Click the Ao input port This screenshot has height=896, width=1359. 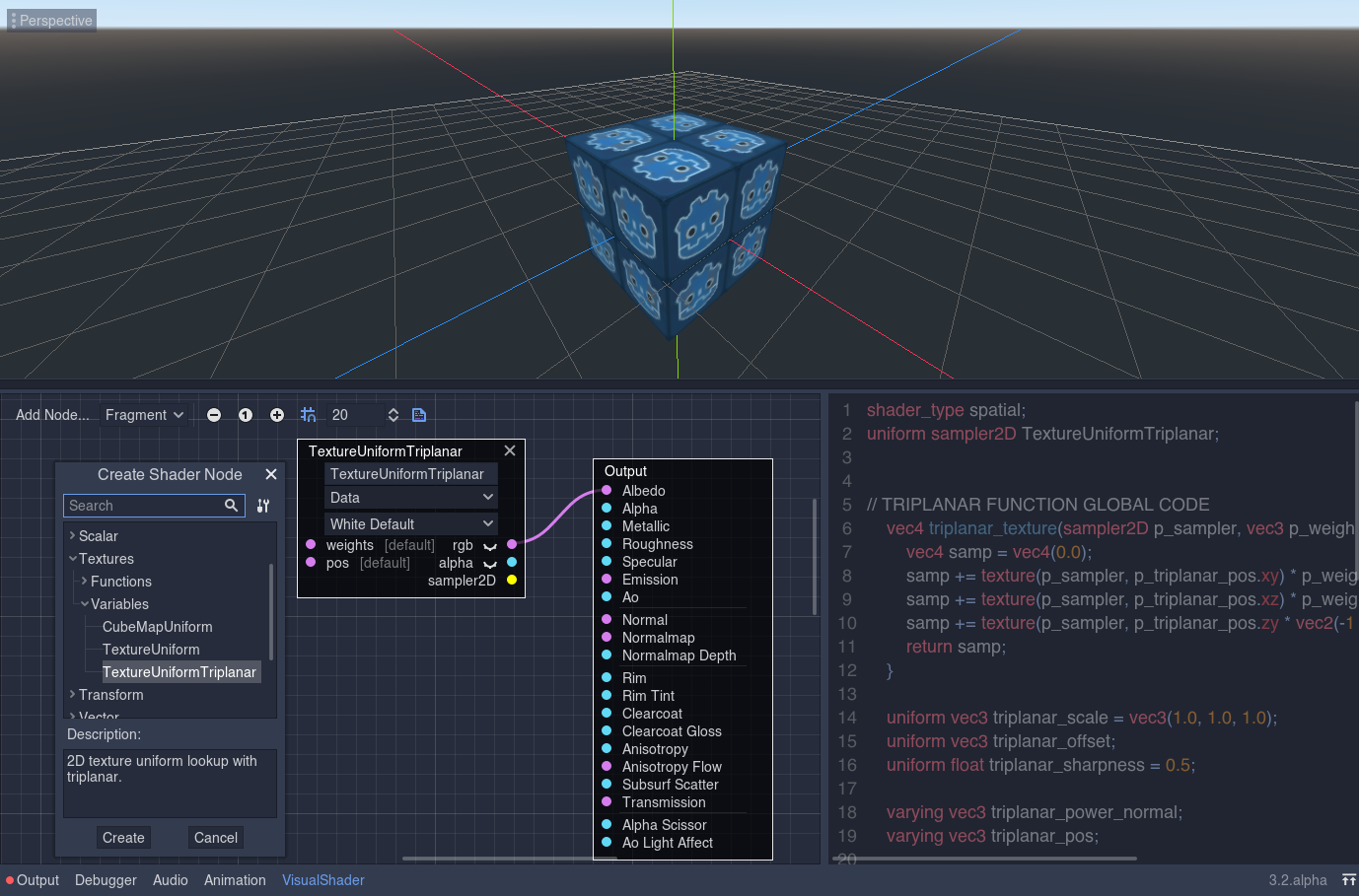[607, 596]
